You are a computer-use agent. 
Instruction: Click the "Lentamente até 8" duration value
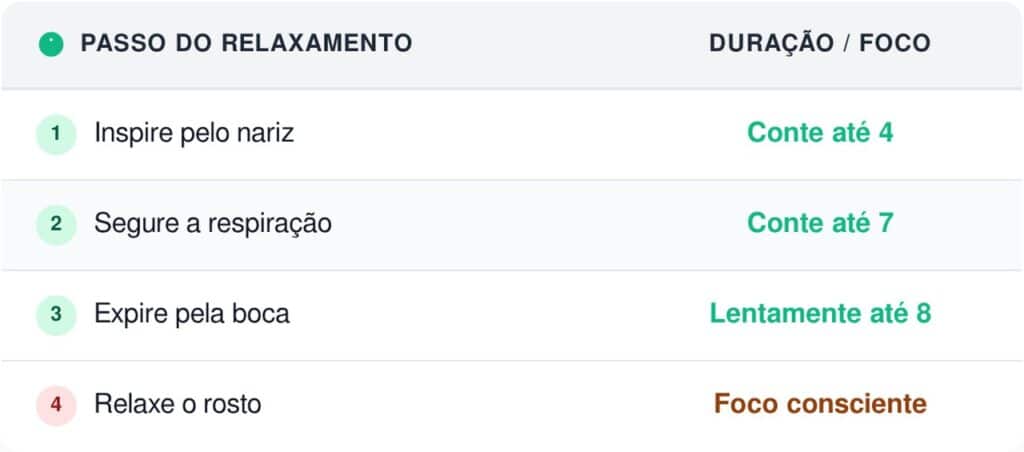point(820,314)
